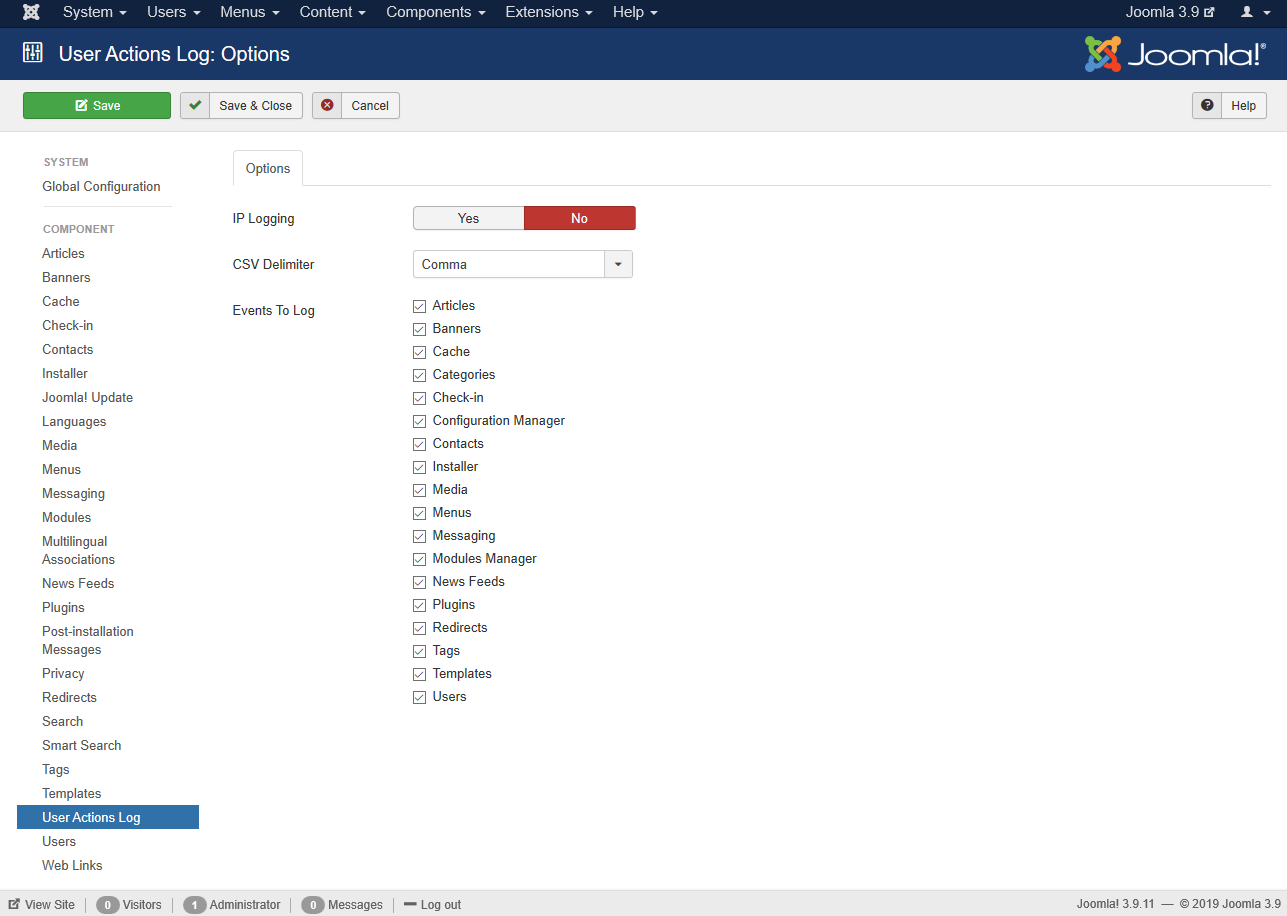The height and width of the screenshot is (916, 1287).
Task: Click the Help question mark icon
Action: 1208,105
